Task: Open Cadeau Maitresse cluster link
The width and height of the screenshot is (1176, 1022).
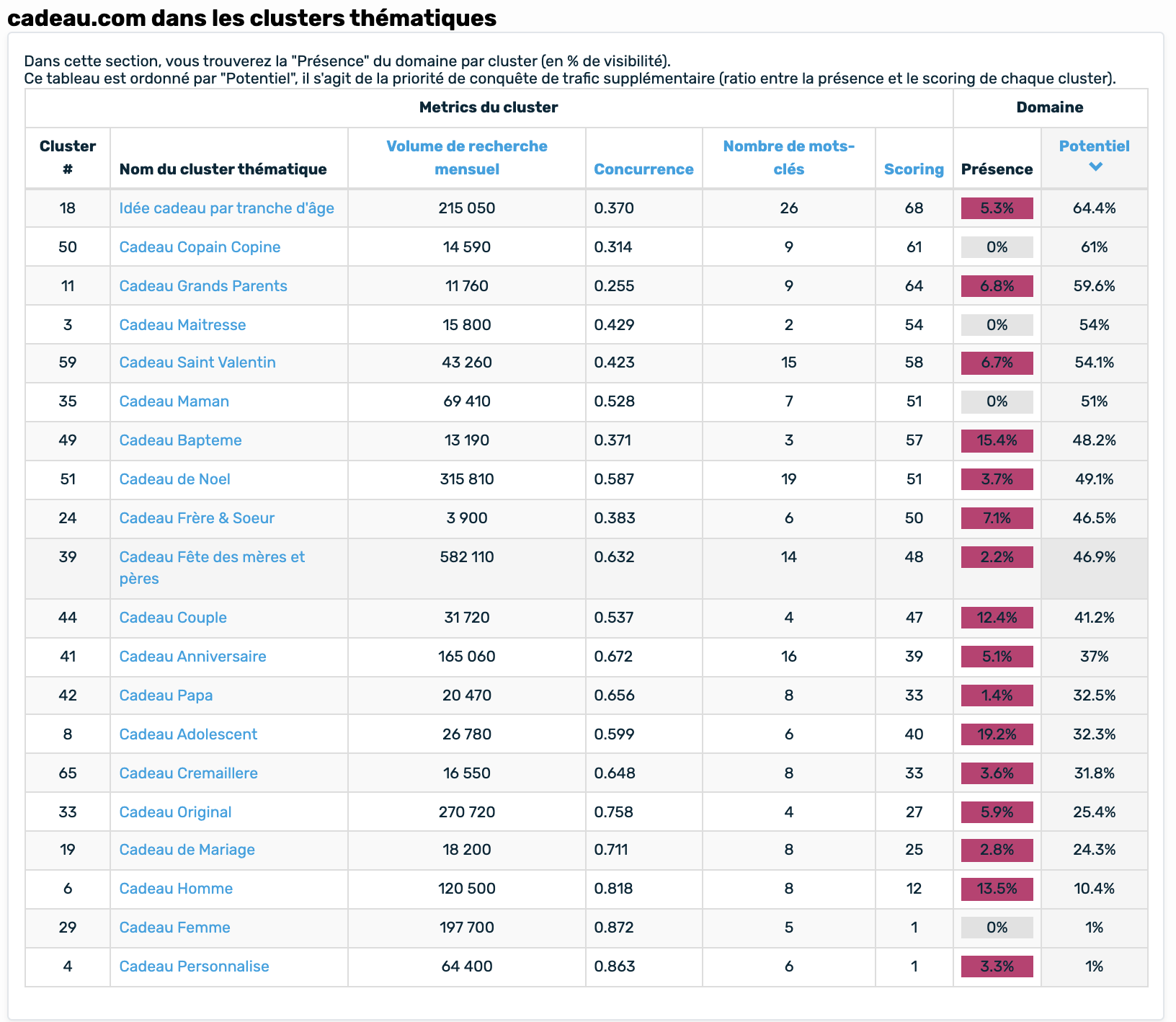Action: click(x=182, y=325)
